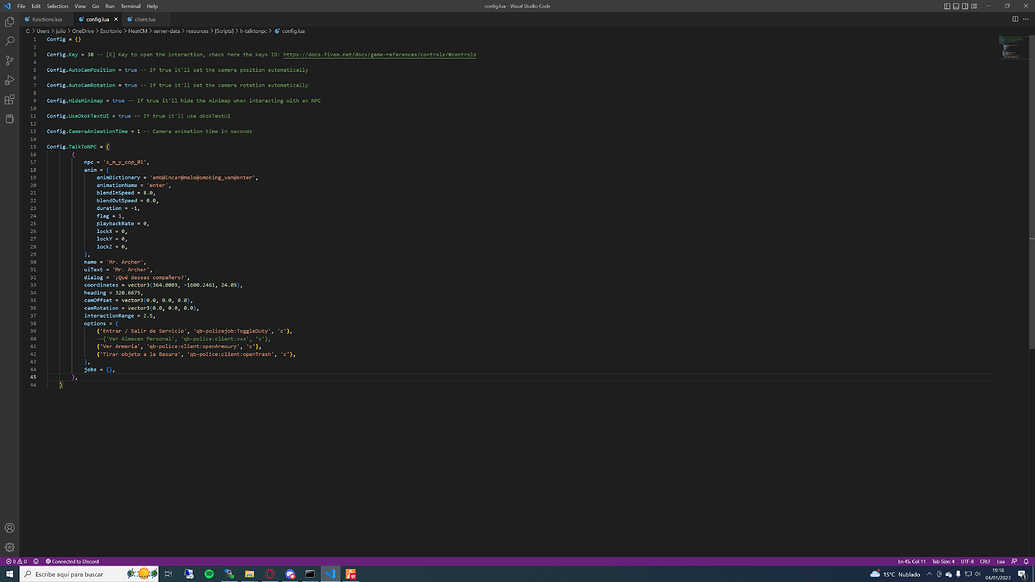1035x582 pixels.
Task: Open the docs.fivem.net controls link
Action: 379,54
